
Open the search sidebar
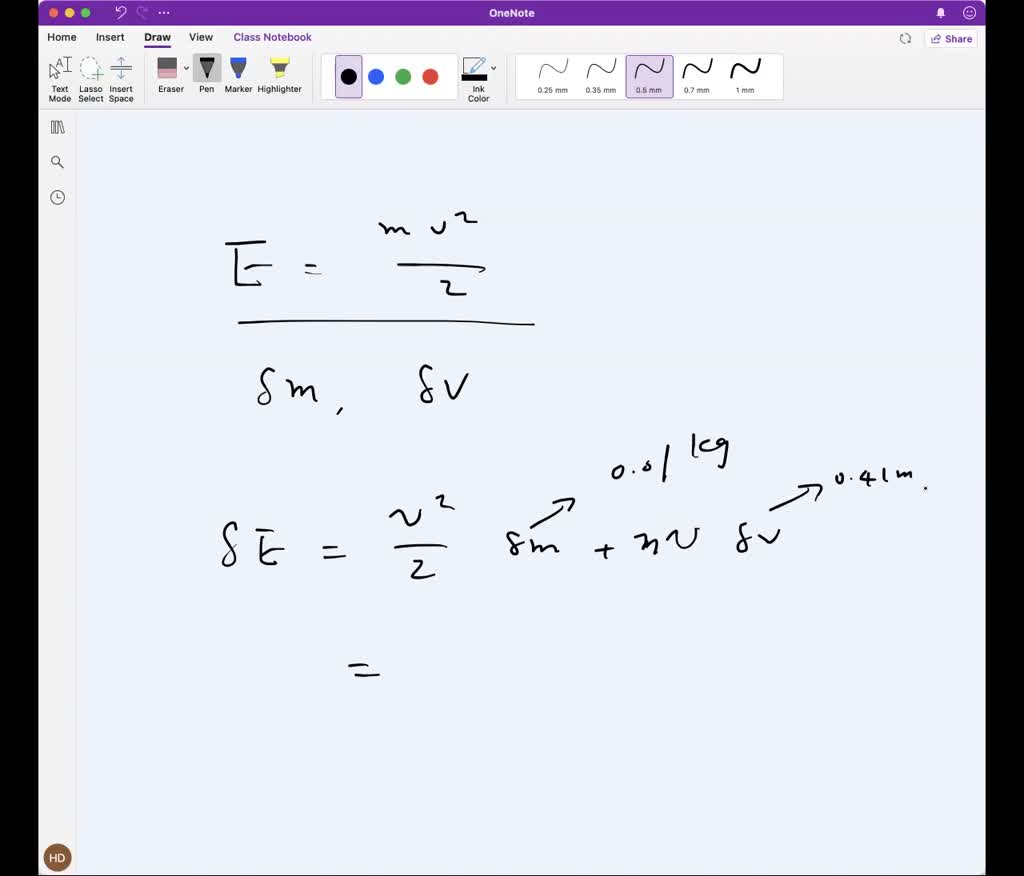[57, 161]
